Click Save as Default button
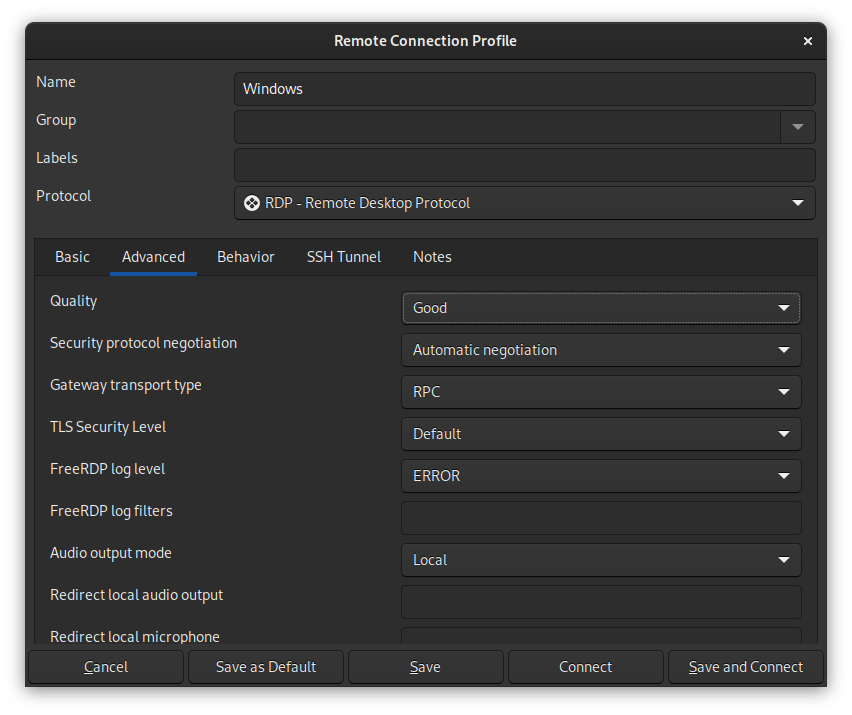 point(266,667)
